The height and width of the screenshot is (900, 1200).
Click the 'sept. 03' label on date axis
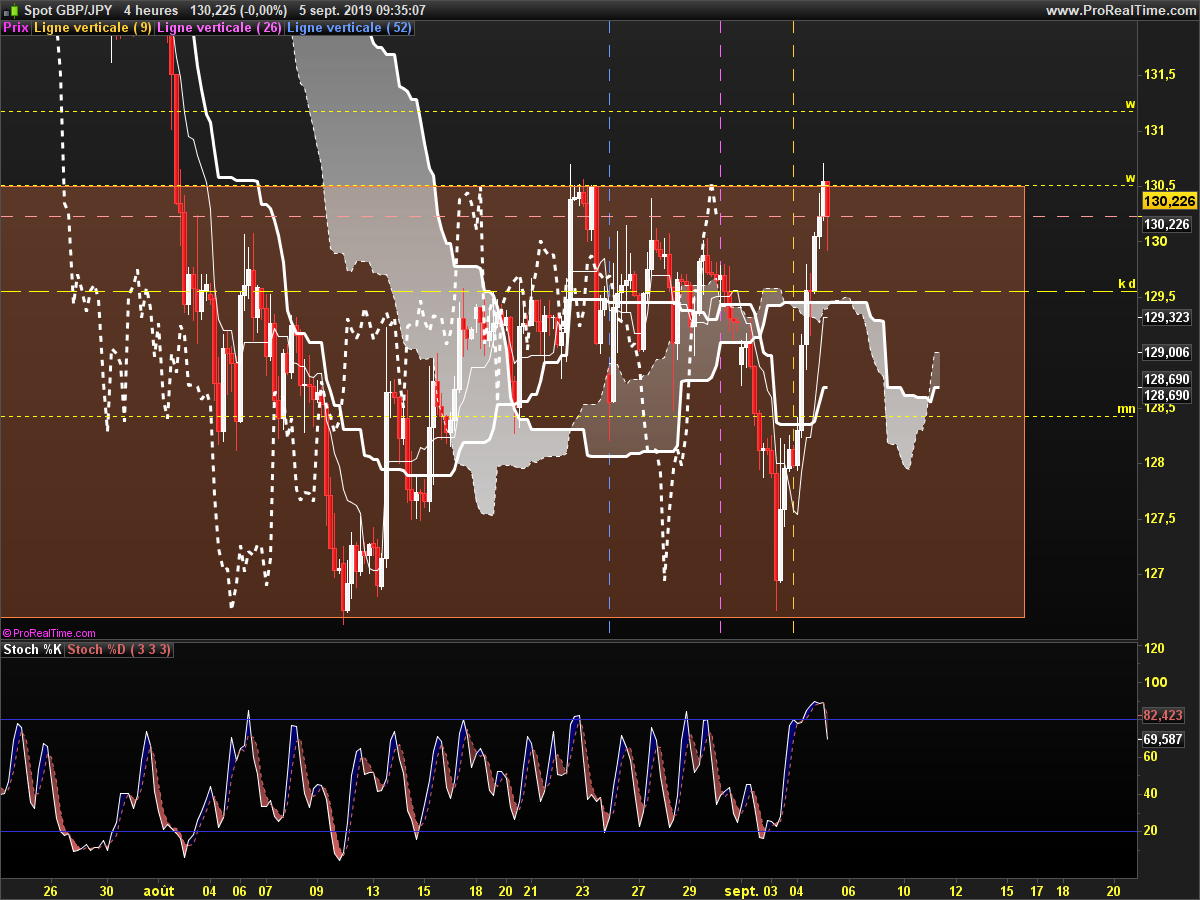750,890
